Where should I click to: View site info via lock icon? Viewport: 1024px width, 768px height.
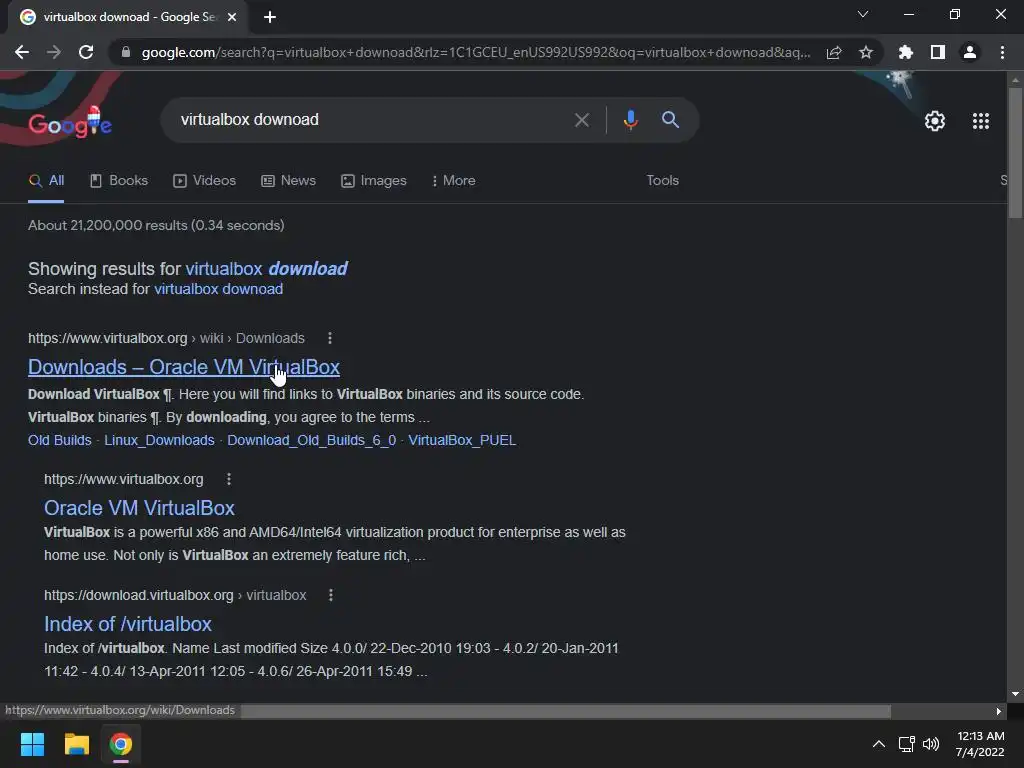(126, 52)
